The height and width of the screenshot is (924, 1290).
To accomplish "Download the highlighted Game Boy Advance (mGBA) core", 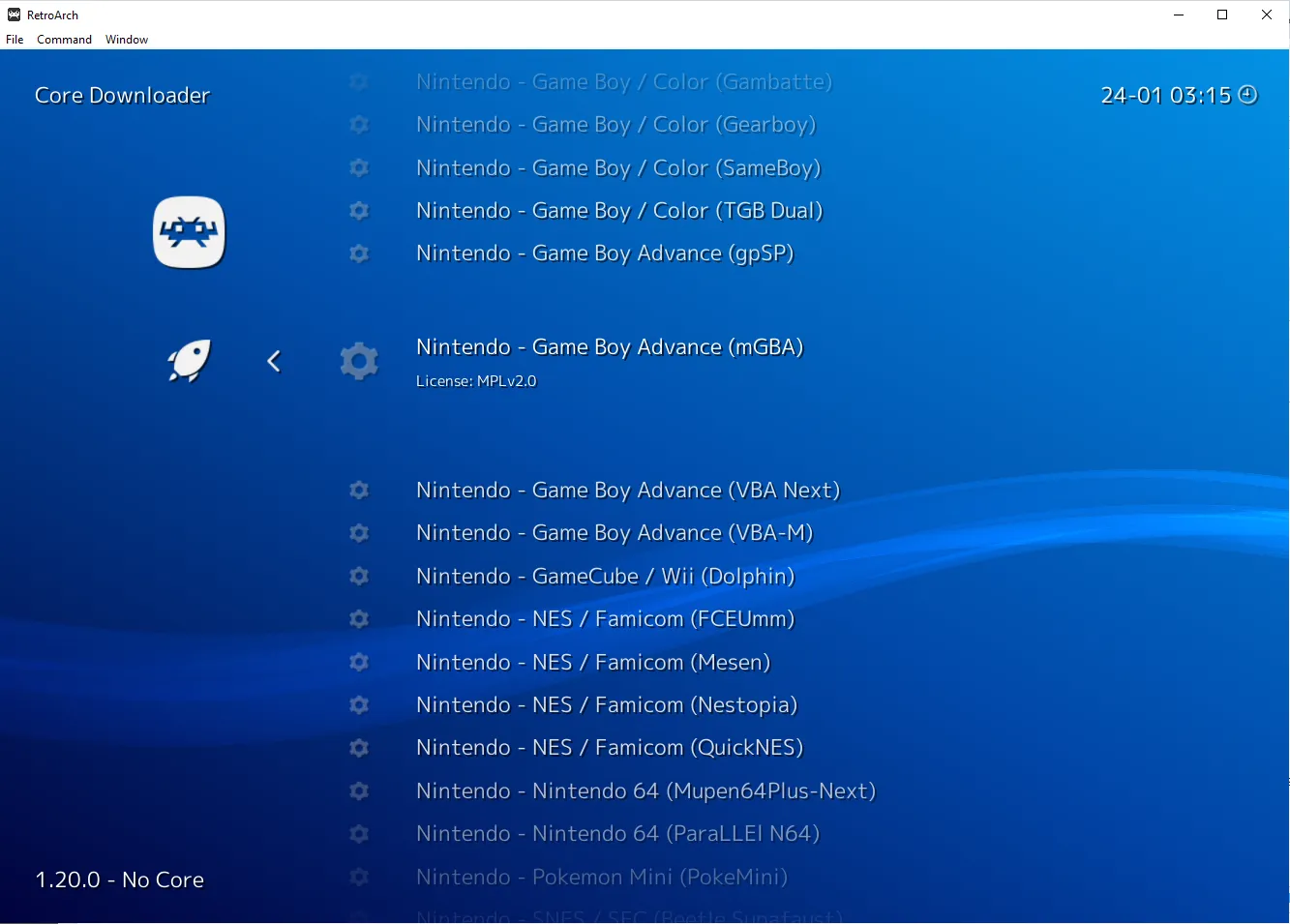I will (x=610, y=347).
